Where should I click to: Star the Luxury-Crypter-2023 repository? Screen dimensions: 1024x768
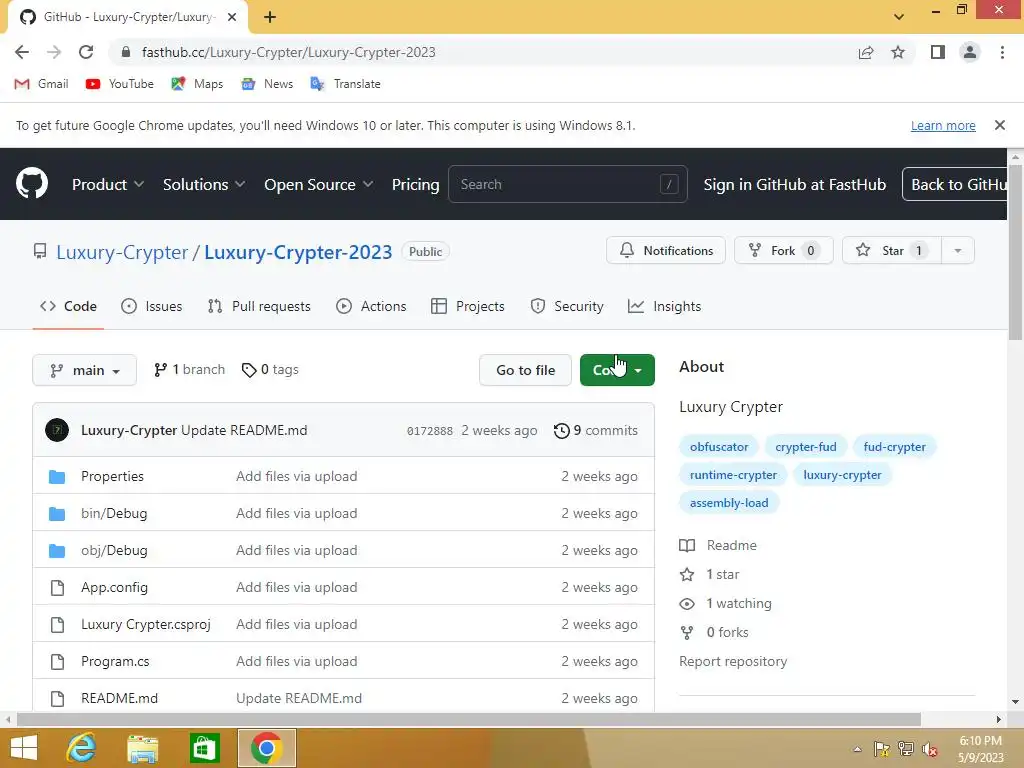(x=891, y=250)
